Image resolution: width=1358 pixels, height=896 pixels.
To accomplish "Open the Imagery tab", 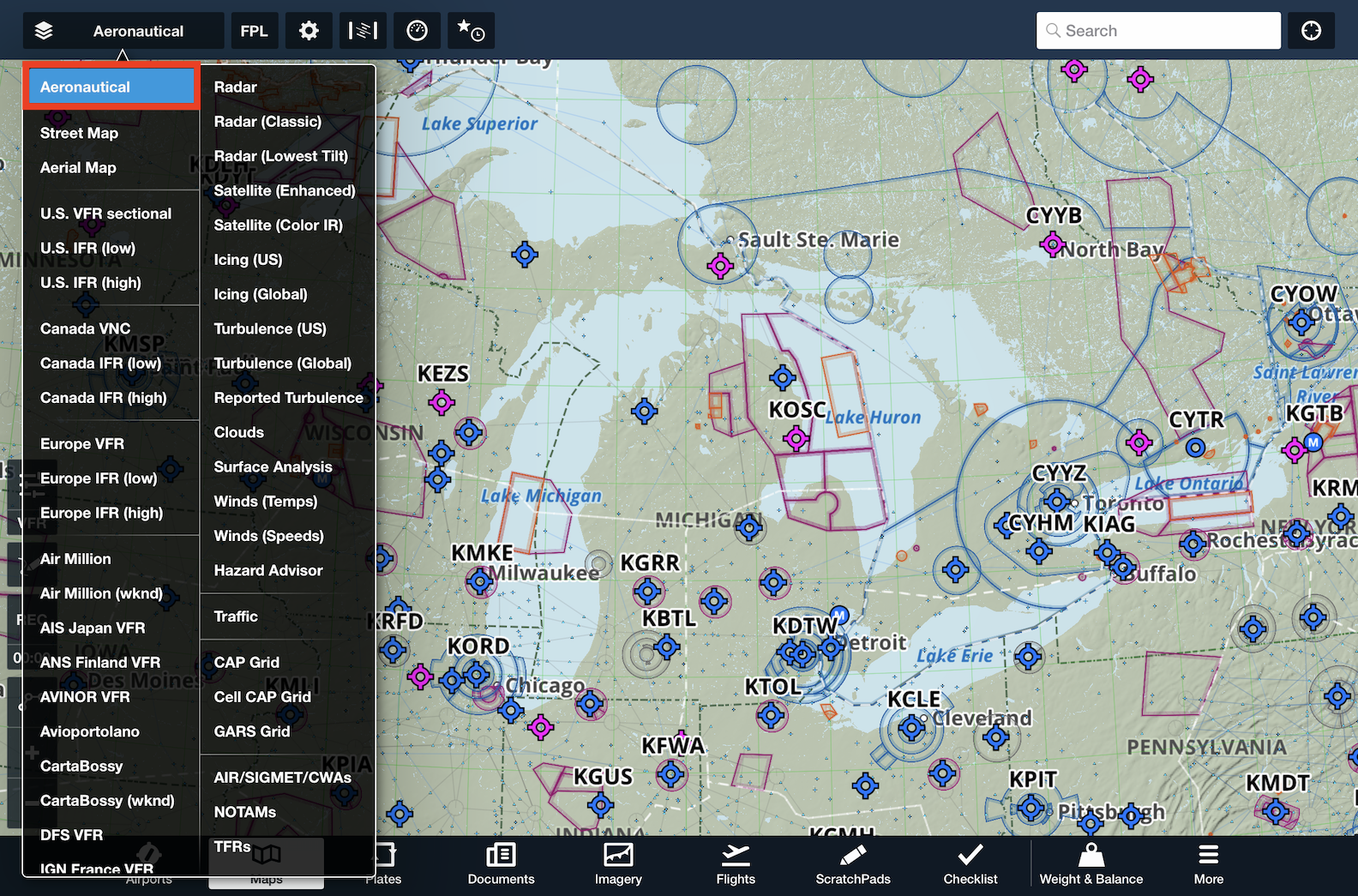I will [618, 864].
